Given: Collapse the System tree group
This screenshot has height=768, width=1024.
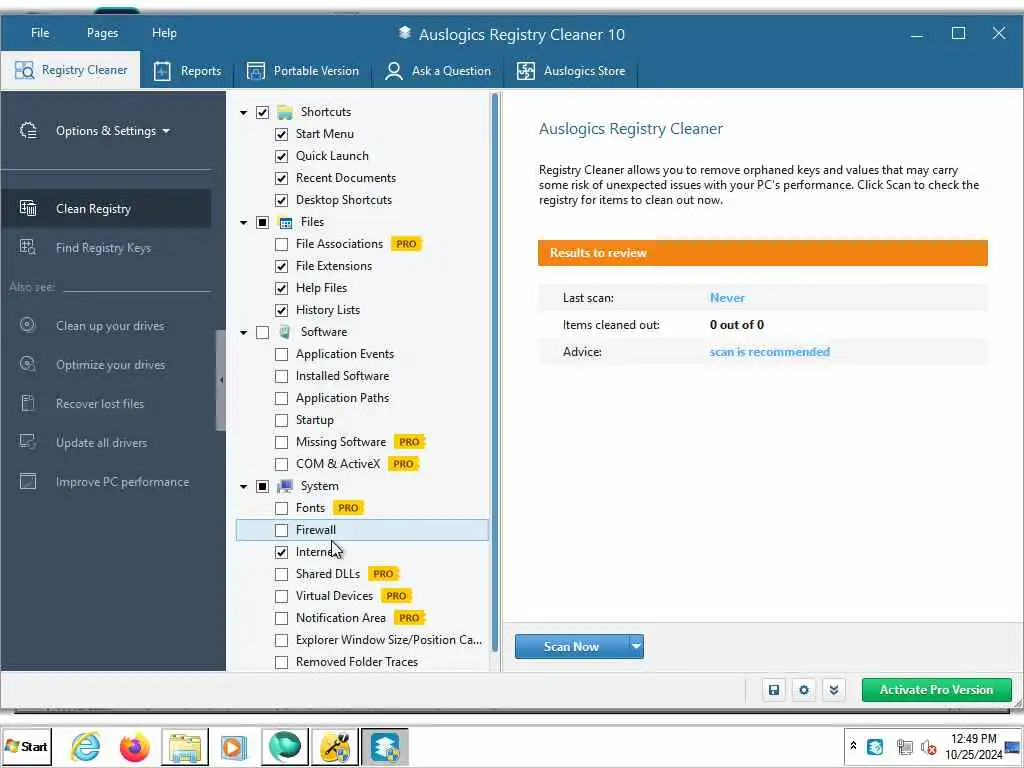Looking at the screenshot, I should (244, 487).
